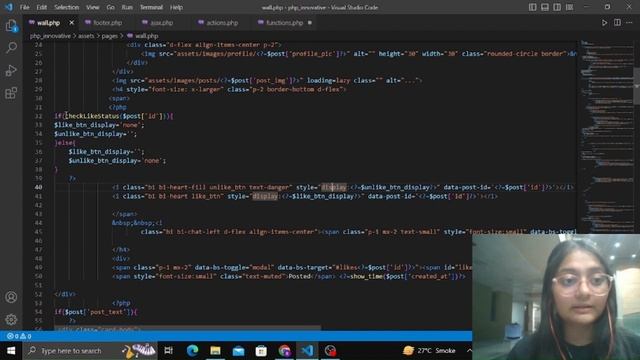Click wall.php in breadcrumb
Image resolution: width=640 pixels, height=360 pixels.
[147, 36]
